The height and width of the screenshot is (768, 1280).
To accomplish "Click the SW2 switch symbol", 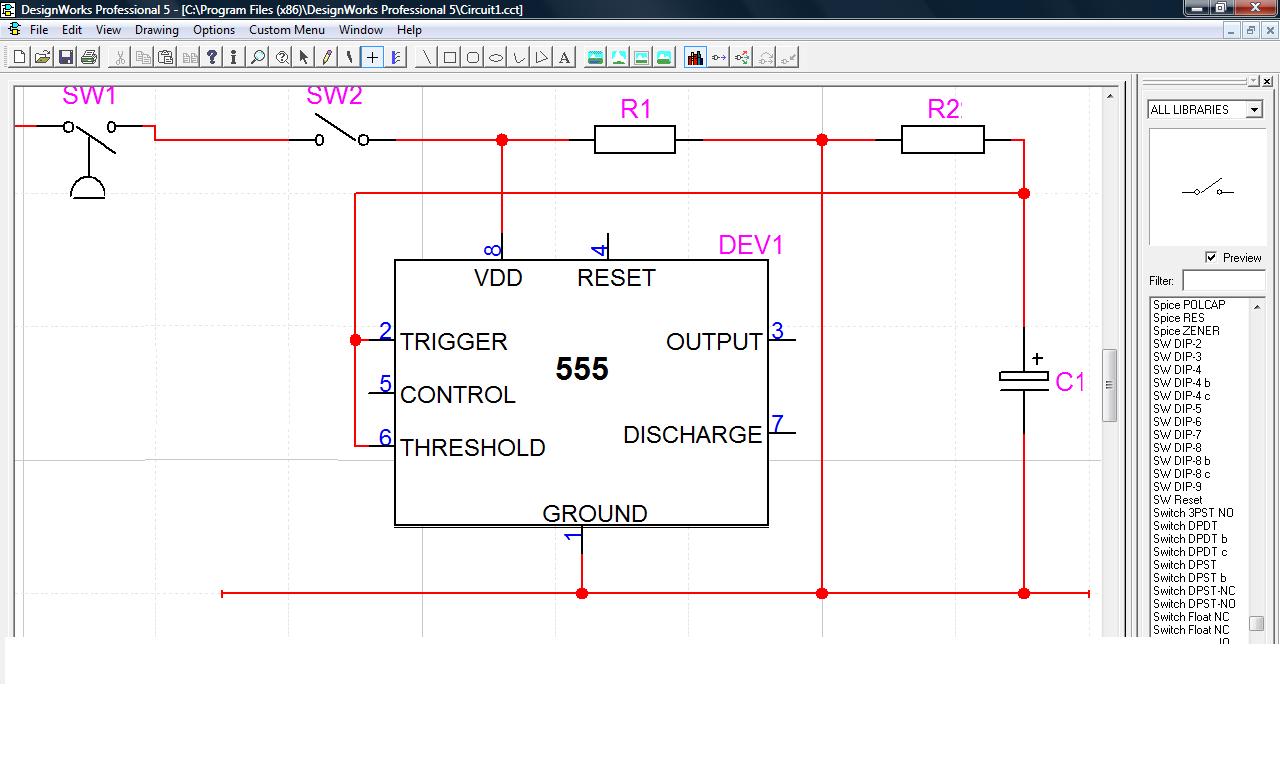I will tap(341, 131).
